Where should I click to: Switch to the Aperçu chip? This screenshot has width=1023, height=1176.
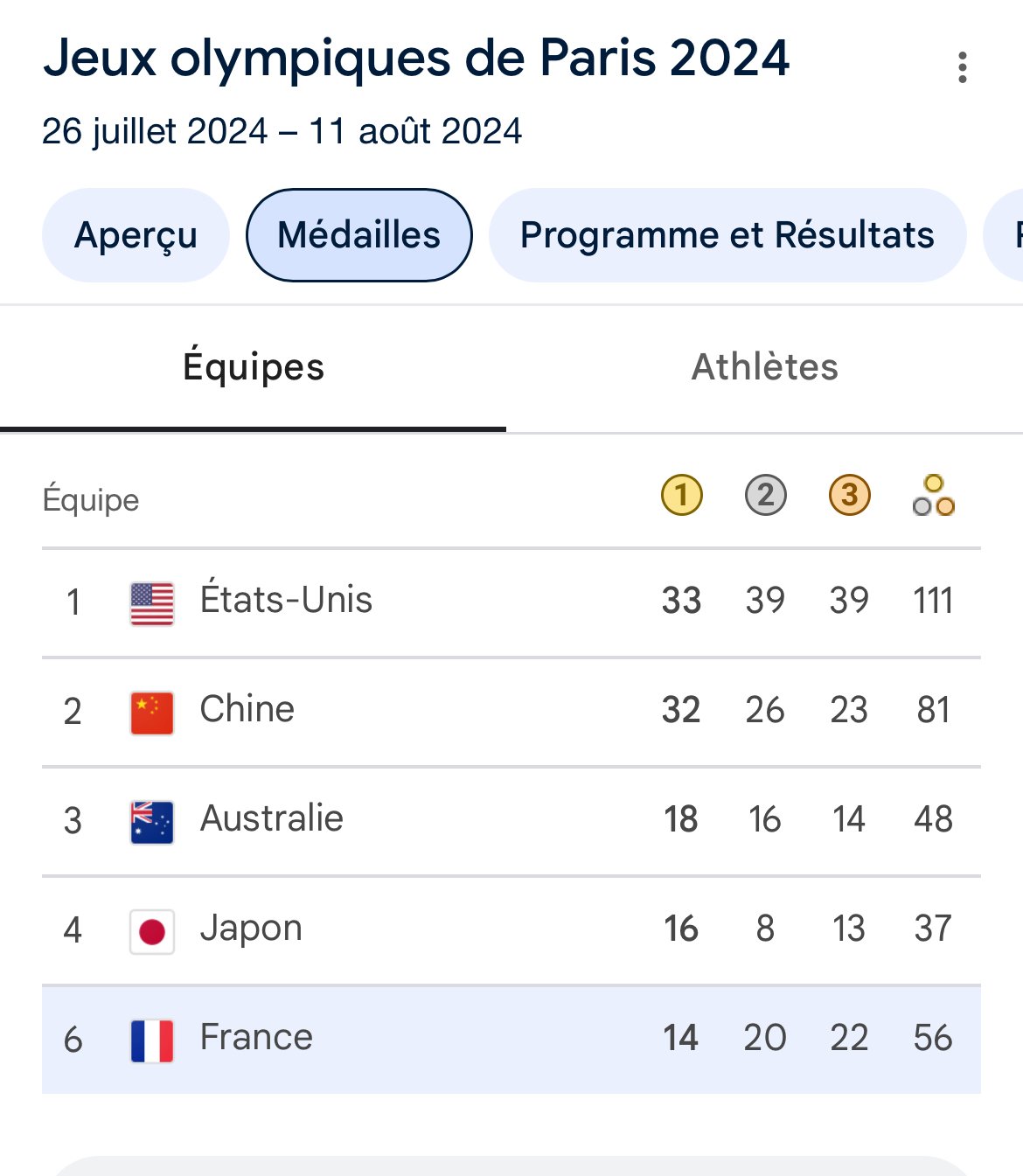click(136, 235)
